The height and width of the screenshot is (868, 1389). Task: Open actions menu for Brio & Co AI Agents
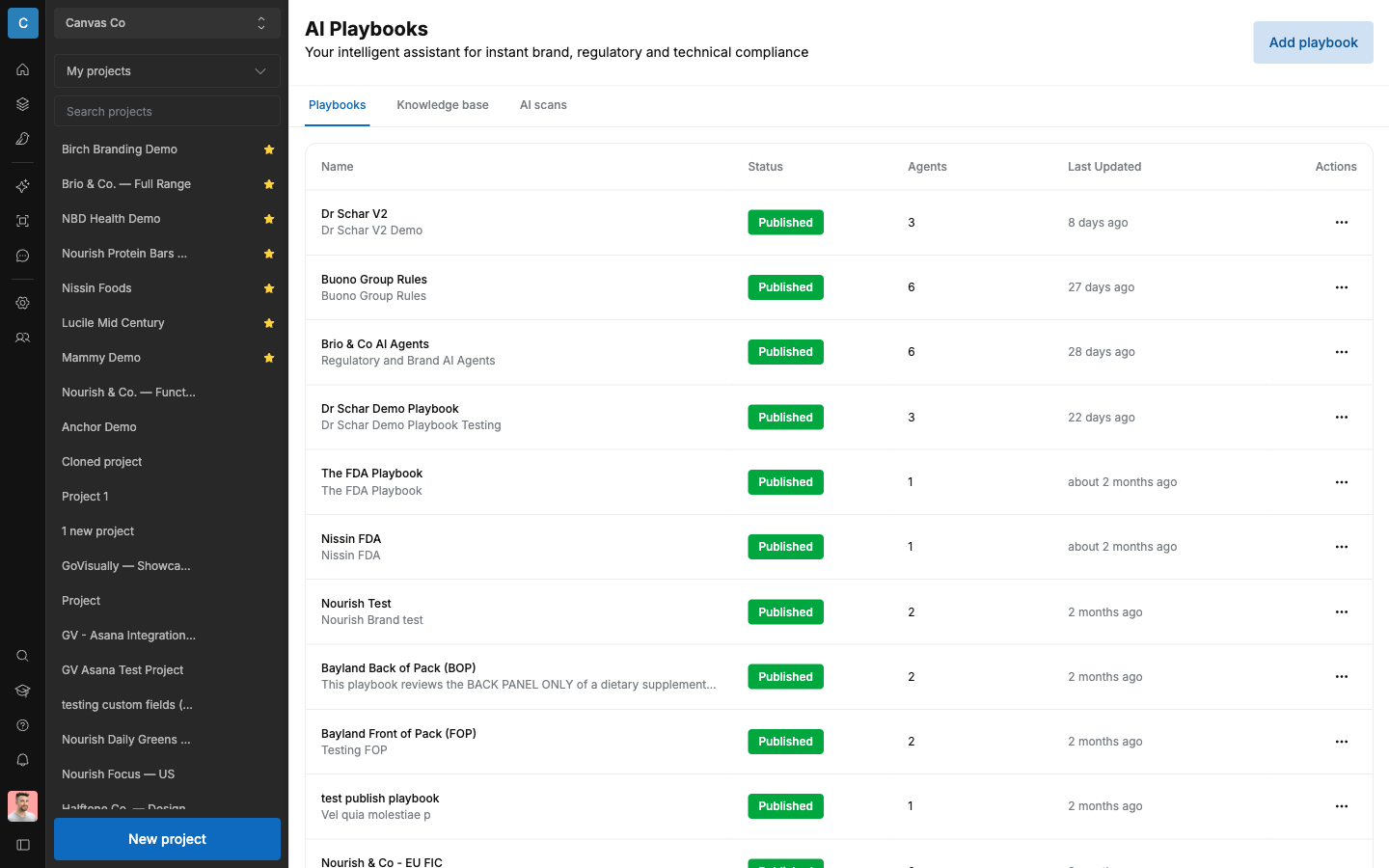(x=1341, y=352)
